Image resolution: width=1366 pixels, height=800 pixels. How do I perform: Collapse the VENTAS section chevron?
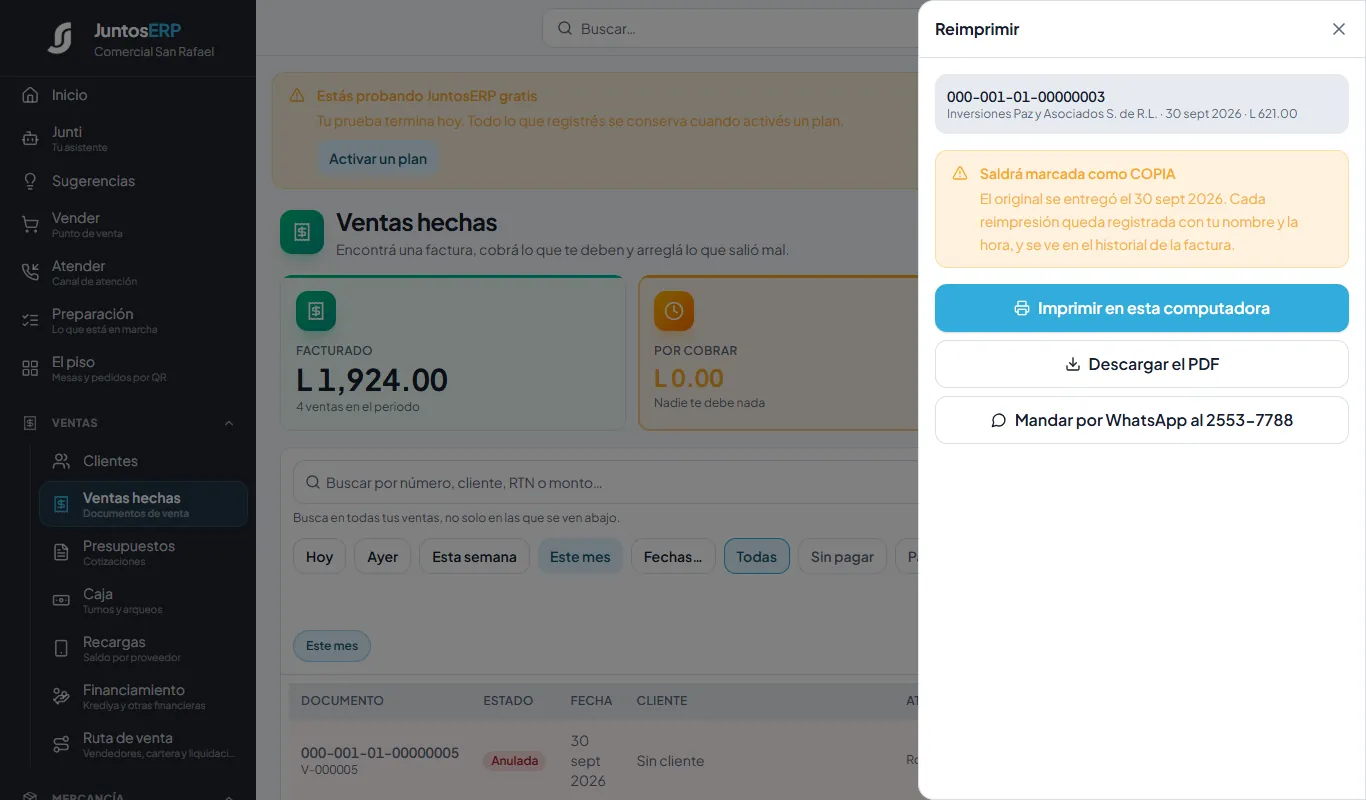pos(229,423)
